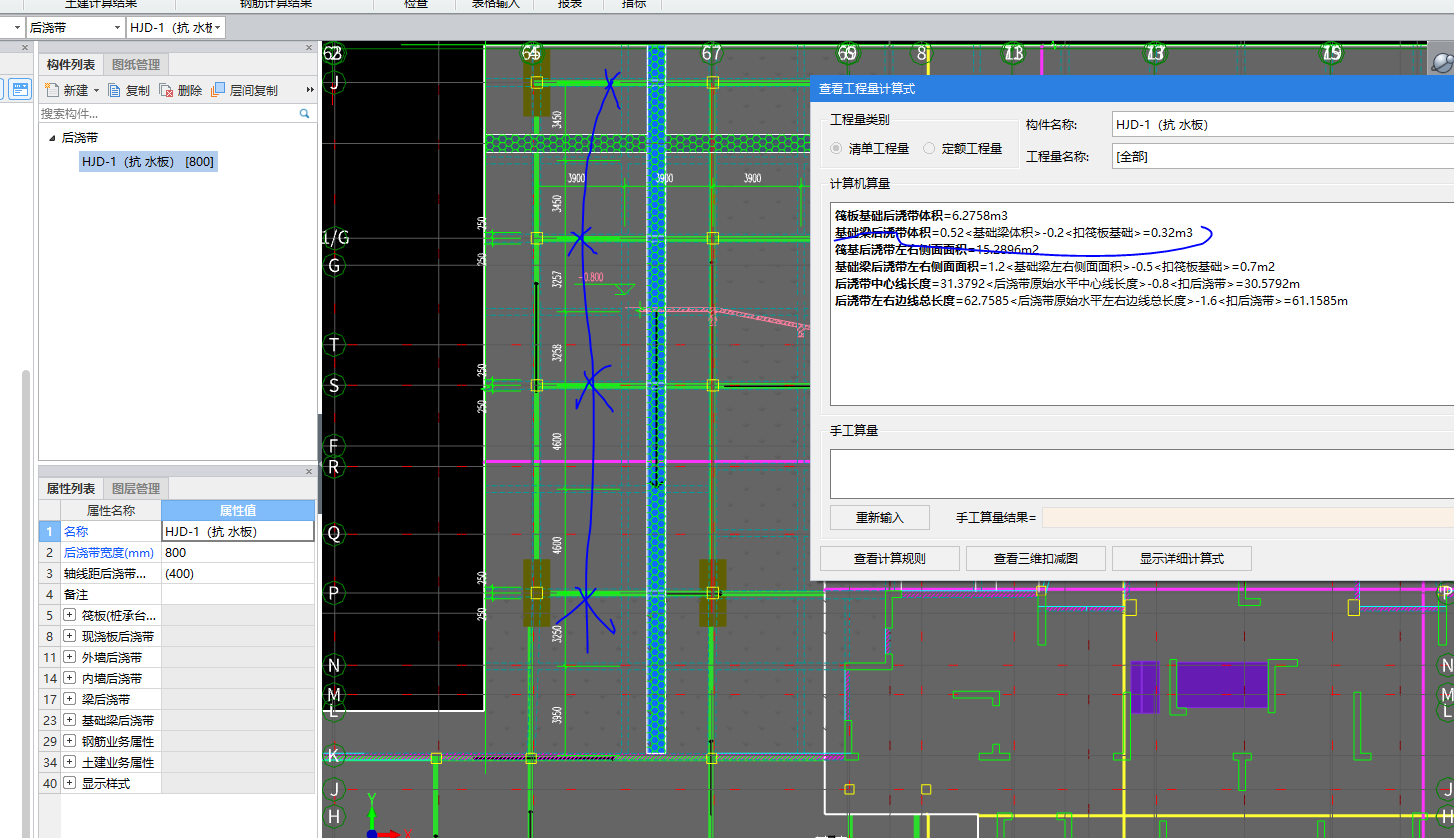Viewport: 1454px width, 838px height.
Task: Open the 新建 dropdown arrow
Action: 97,91
